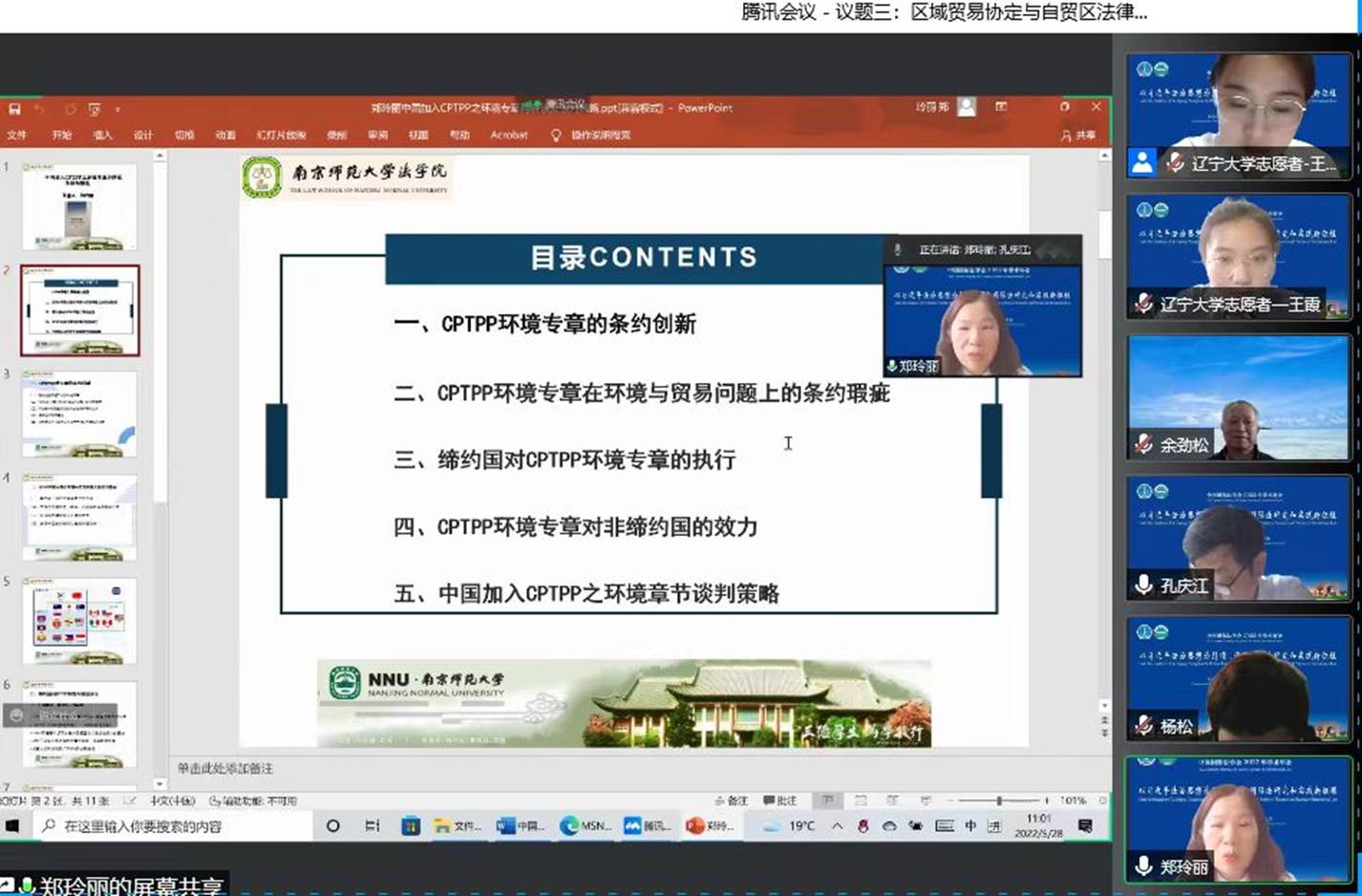The image size is (1362, 896).
Task: Click the PowerPoint Save icon
Action: pos(13,109)
